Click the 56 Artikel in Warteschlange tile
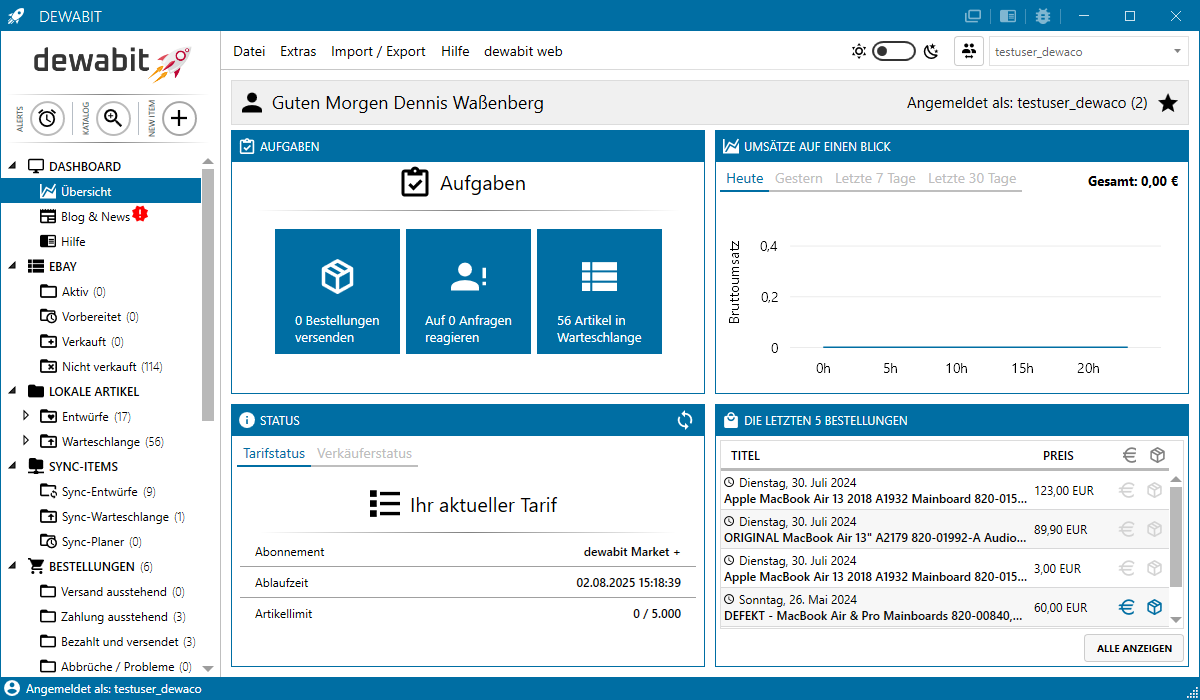 (x=599, y=291)
